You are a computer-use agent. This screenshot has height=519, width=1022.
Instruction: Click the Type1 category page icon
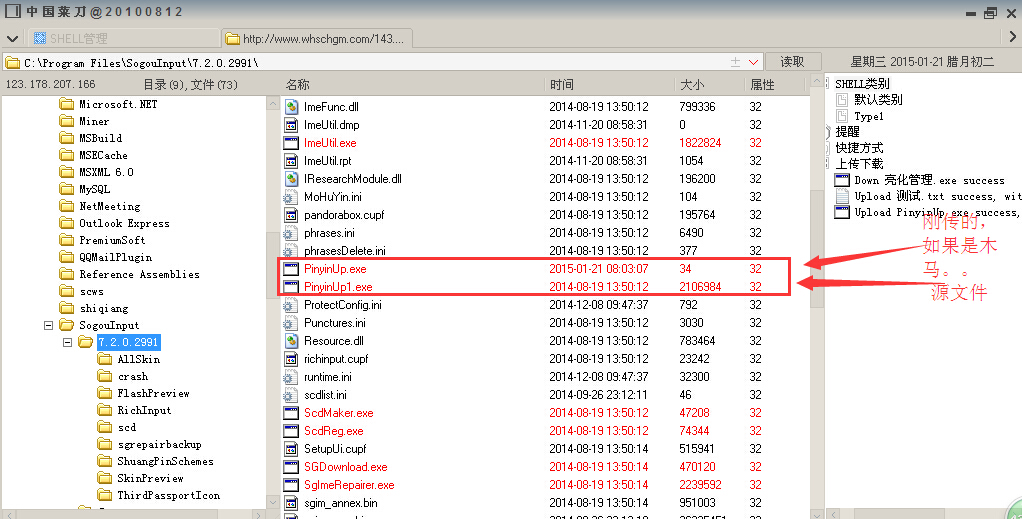click(842, 116)
